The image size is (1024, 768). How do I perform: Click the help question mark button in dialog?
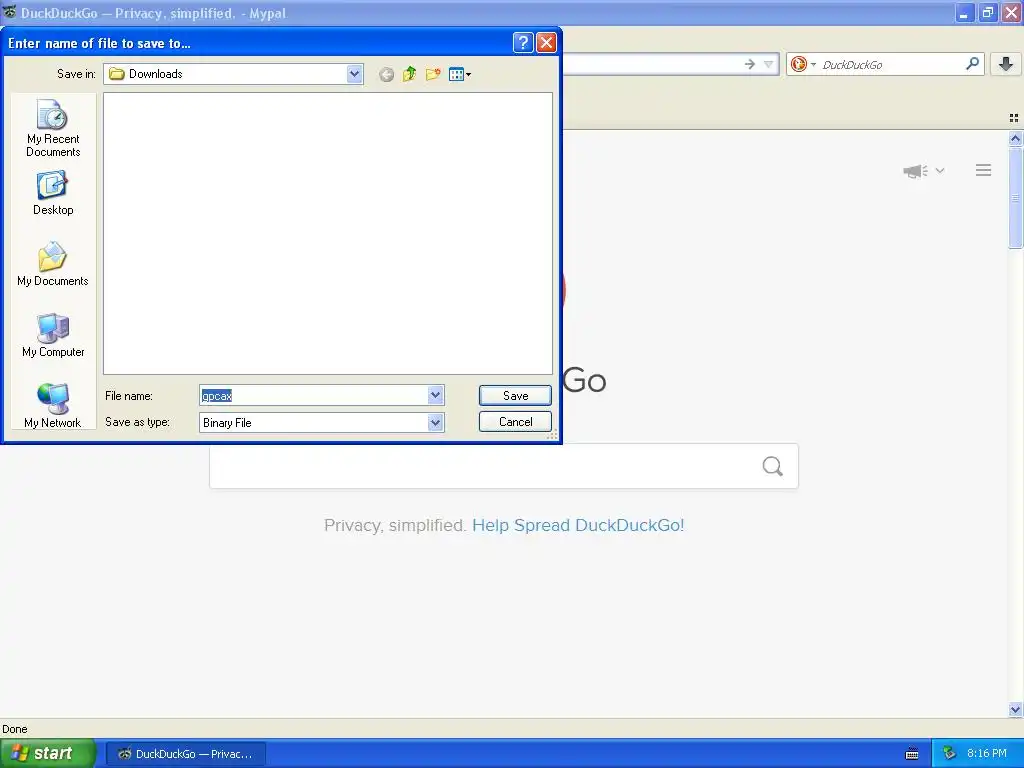tap(522, 43)
